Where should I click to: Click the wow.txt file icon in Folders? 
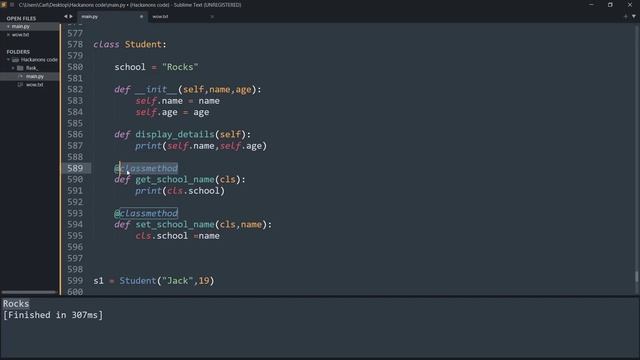(20, 84)
